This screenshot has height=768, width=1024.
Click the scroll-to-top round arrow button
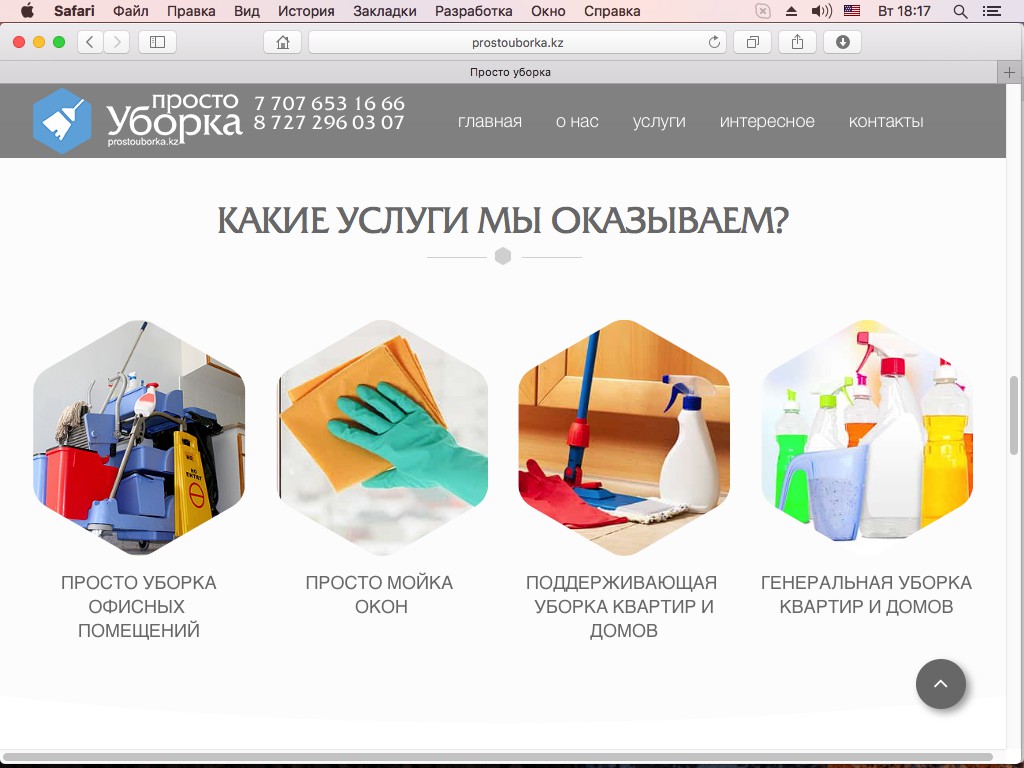click(940, 684)
